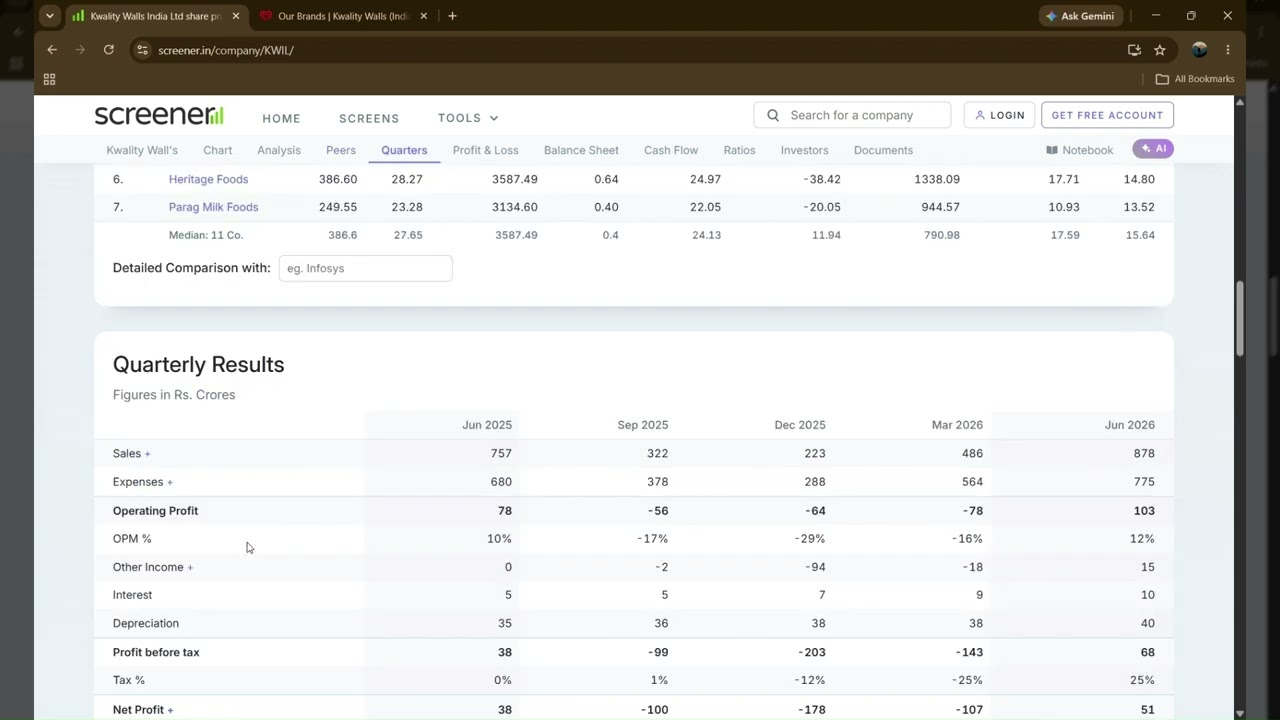Click the Dec 2025 column header
This screenshot has height=720, width=1280.
(800, 425)
